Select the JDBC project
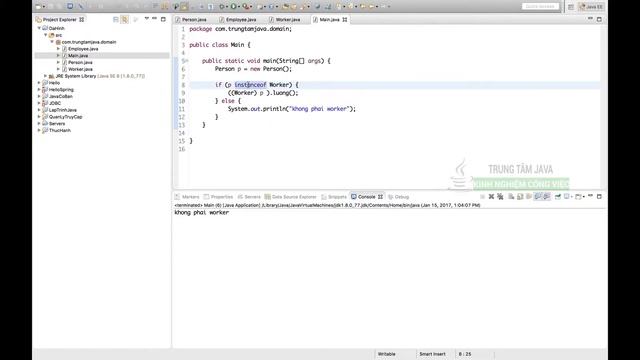 (x=55, y=103)
